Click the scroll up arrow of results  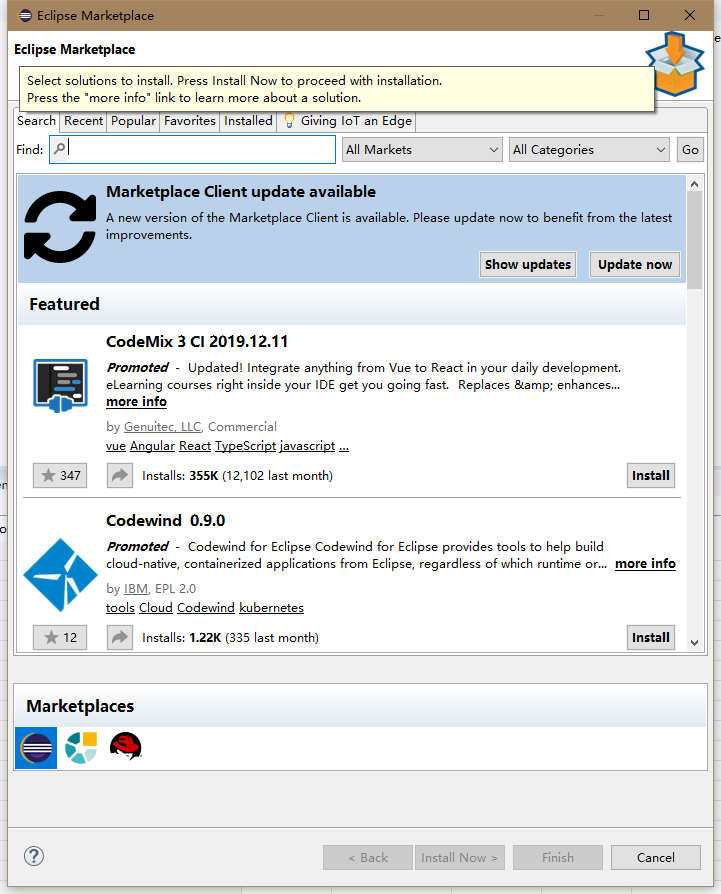coord(694,184)
